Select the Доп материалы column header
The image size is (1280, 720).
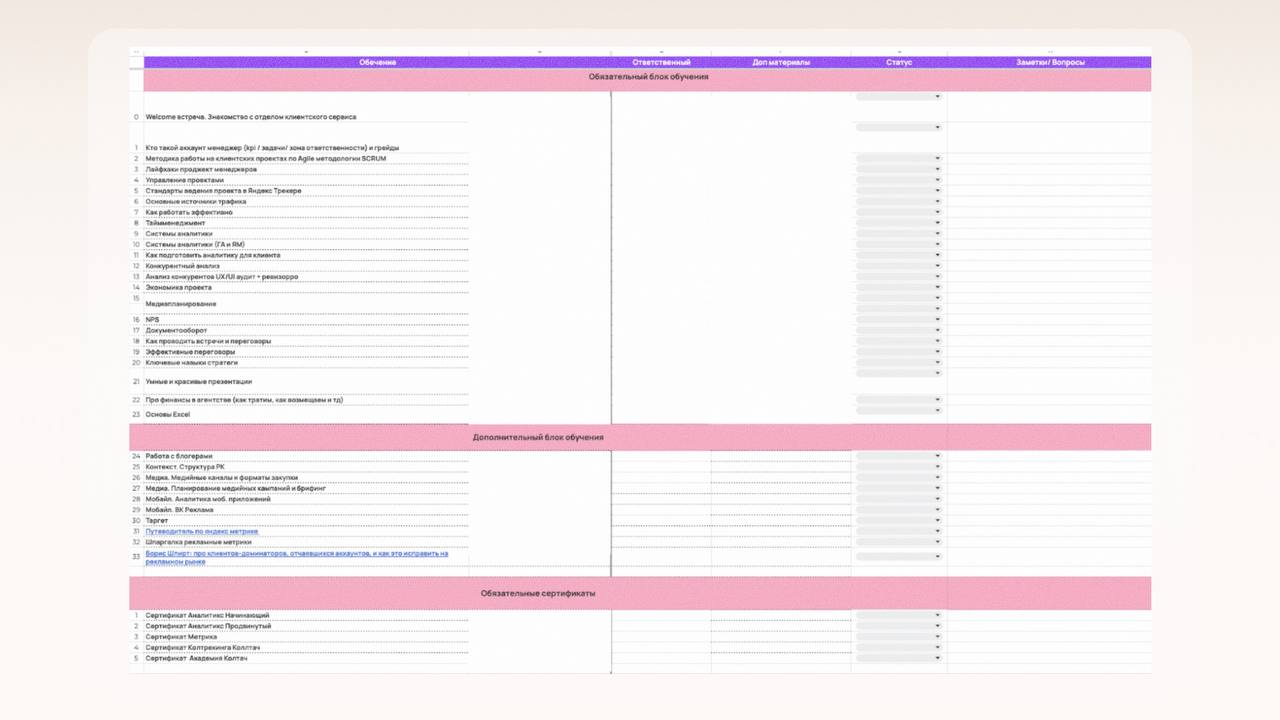click(781, 63)
